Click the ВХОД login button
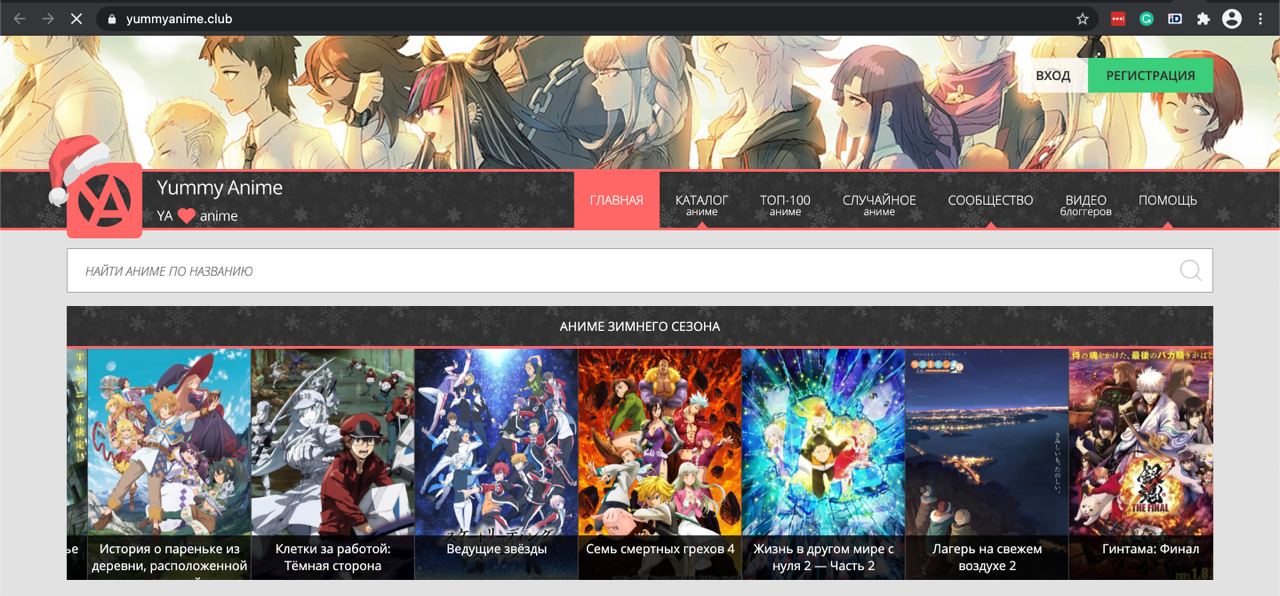This screenshot has height=596, width=1280. pos(1053,75)
